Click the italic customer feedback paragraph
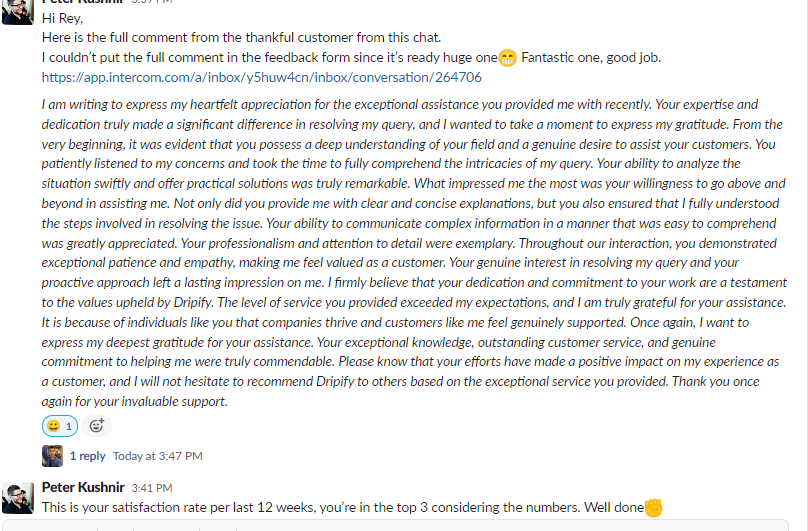 click(414, 252)
